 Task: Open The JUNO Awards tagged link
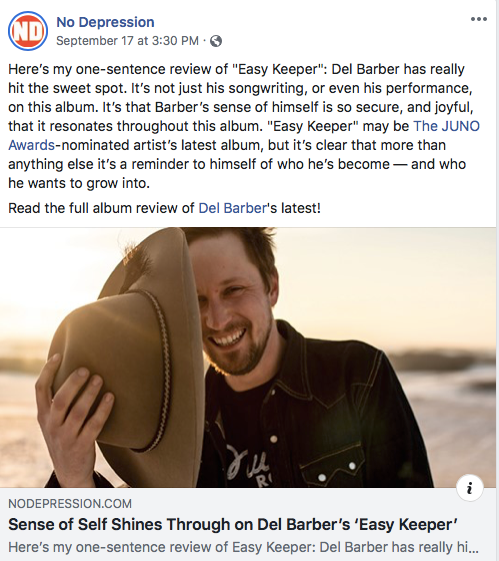pyautogui.click(x=446, y=126)
